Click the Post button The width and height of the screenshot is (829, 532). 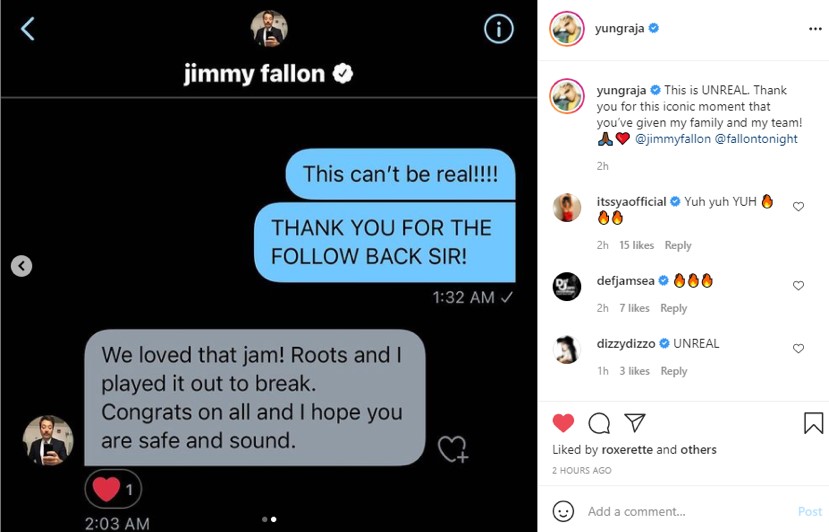tap(809, 511)
